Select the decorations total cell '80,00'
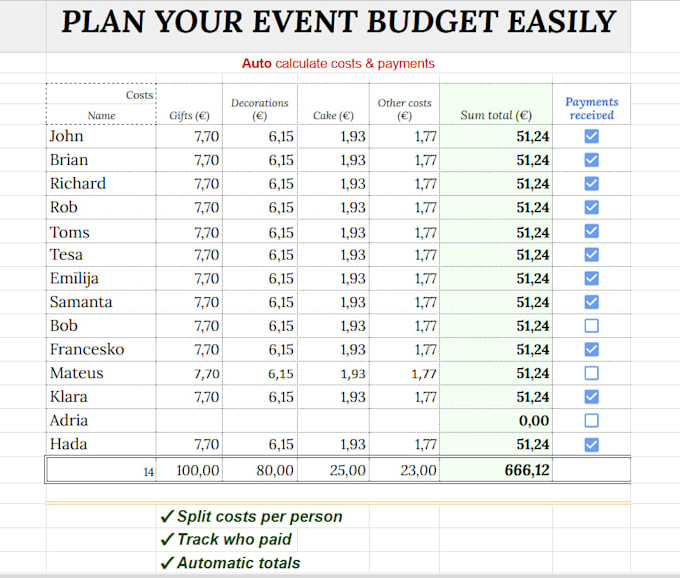680x578 pixels. (x=260, y=470)
